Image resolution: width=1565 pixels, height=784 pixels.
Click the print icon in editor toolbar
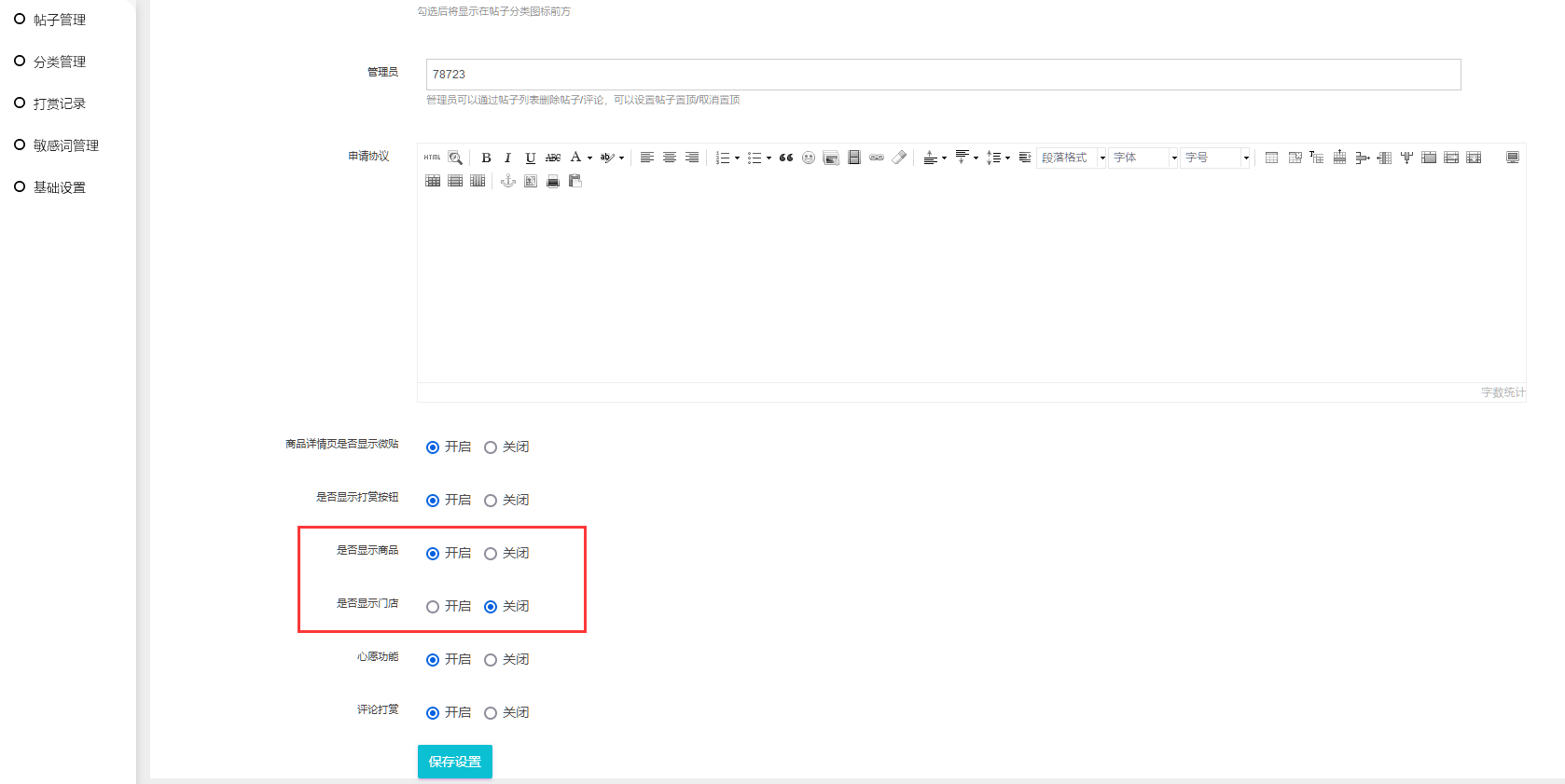click(553, 181)
